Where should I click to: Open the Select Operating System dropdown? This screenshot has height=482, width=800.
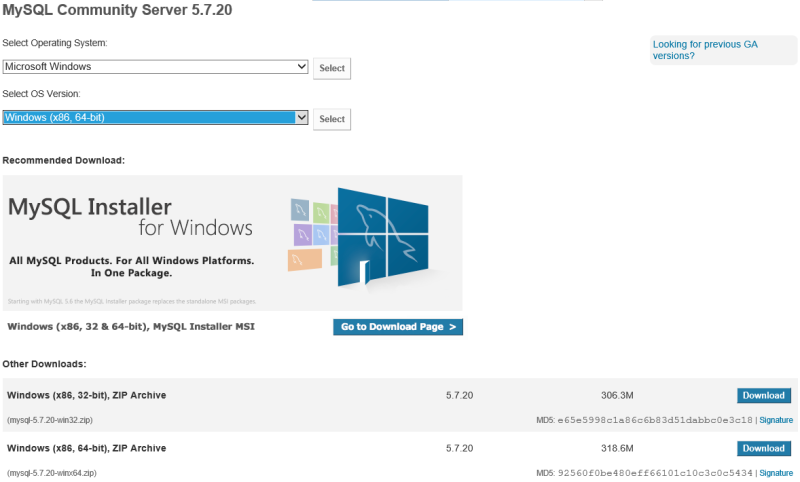(x=155, y=67)
